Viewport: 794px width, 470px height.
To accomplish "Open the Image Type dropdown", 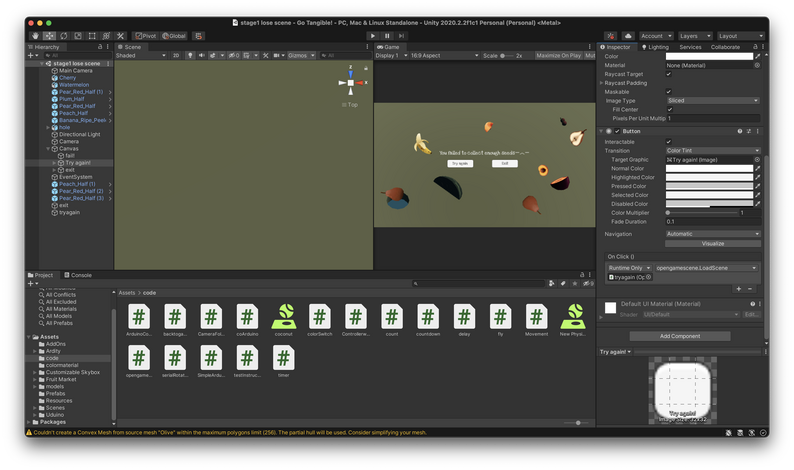I will (x=712, y=101).
